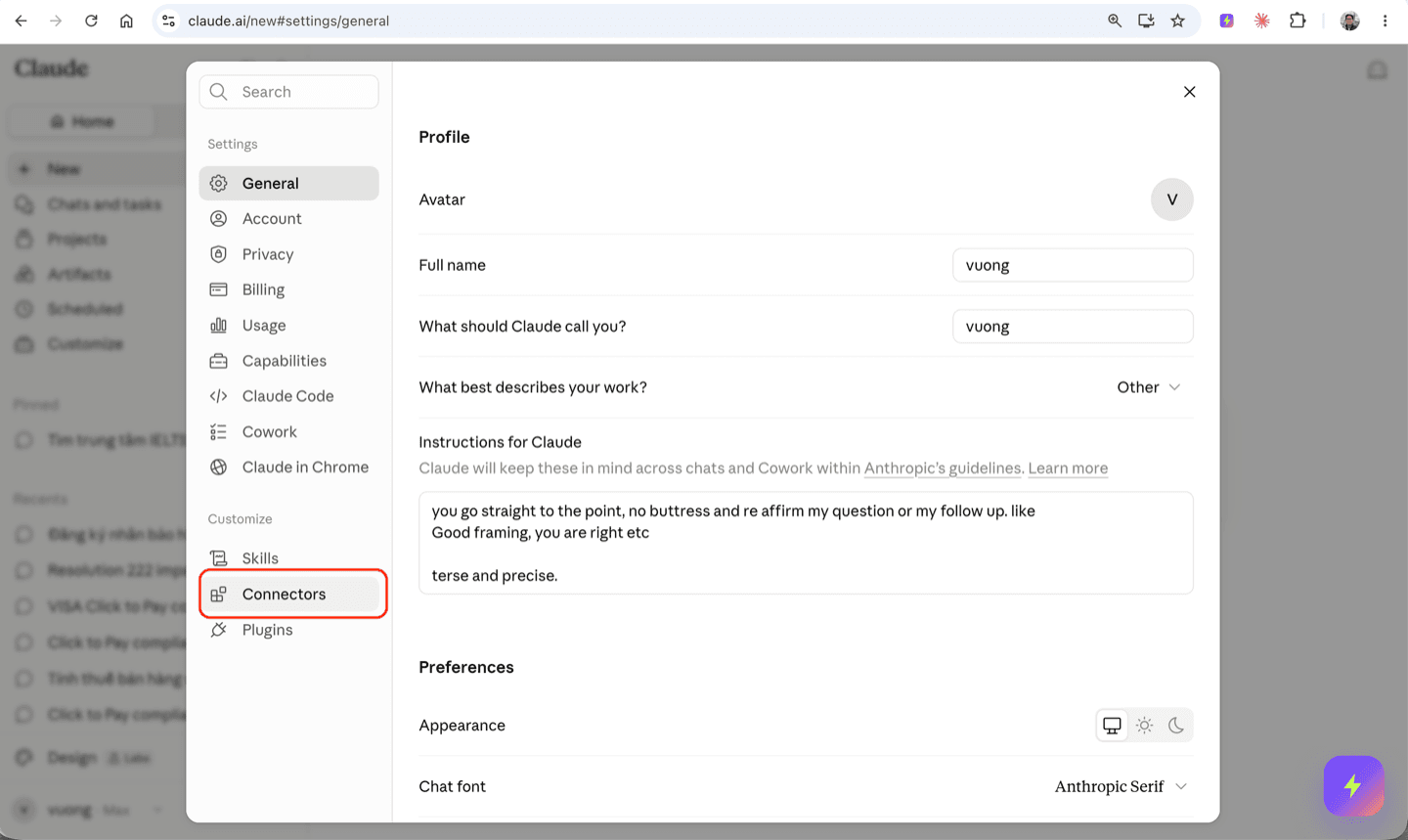Click the V avatar circle
This screenshot has height=840, width=1408.
[x=1171, y=199]
